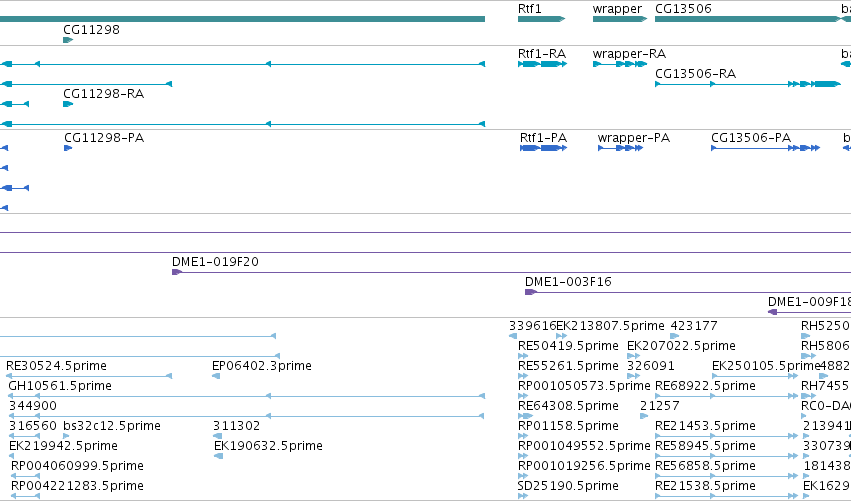Click the Rtf1-PA CDS glyph
This screenshot has height=501, width=851.
click(x=543, y=148)
